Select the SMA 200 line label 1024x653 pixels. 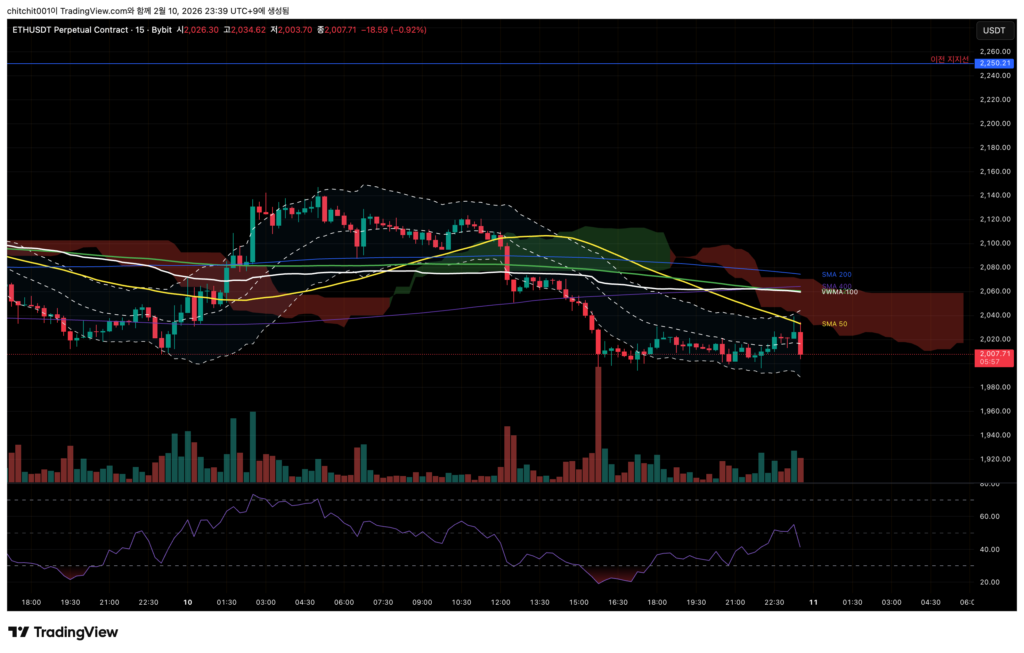836,274
